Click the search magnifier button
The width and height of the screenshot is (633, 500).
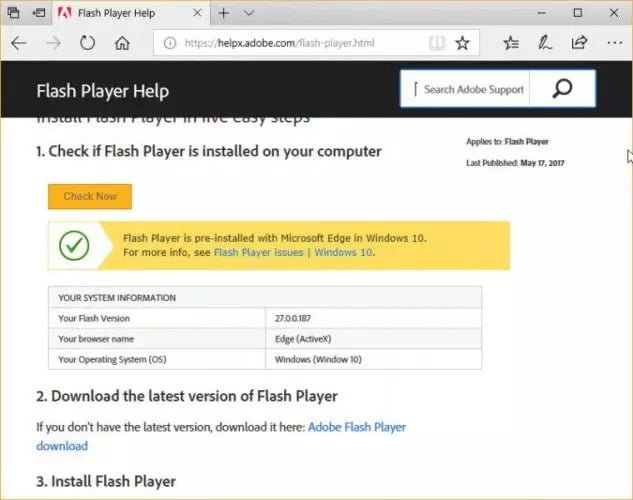562,89
